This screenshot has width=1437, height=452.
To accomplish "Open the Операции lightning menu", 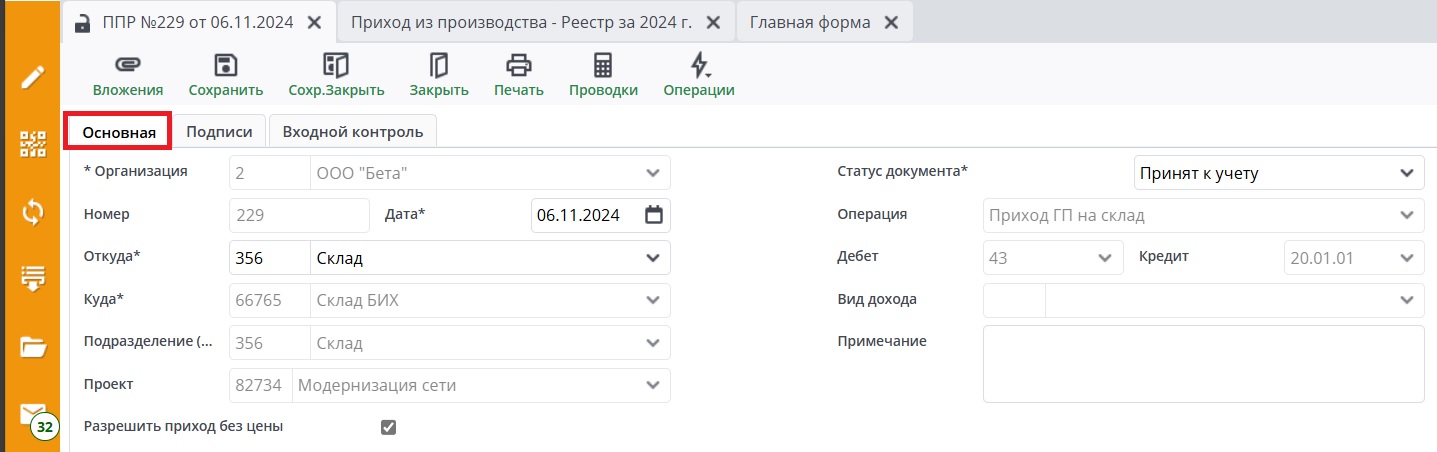I will point(699,66).
